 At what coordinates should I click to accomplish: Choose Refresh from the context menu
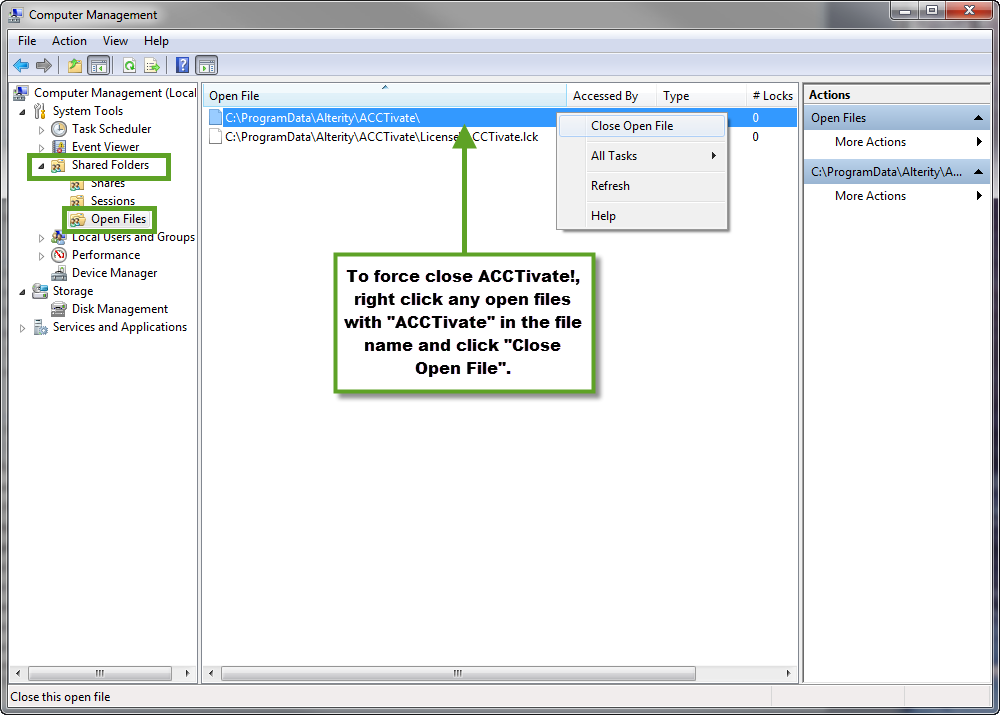pos(642,186)
